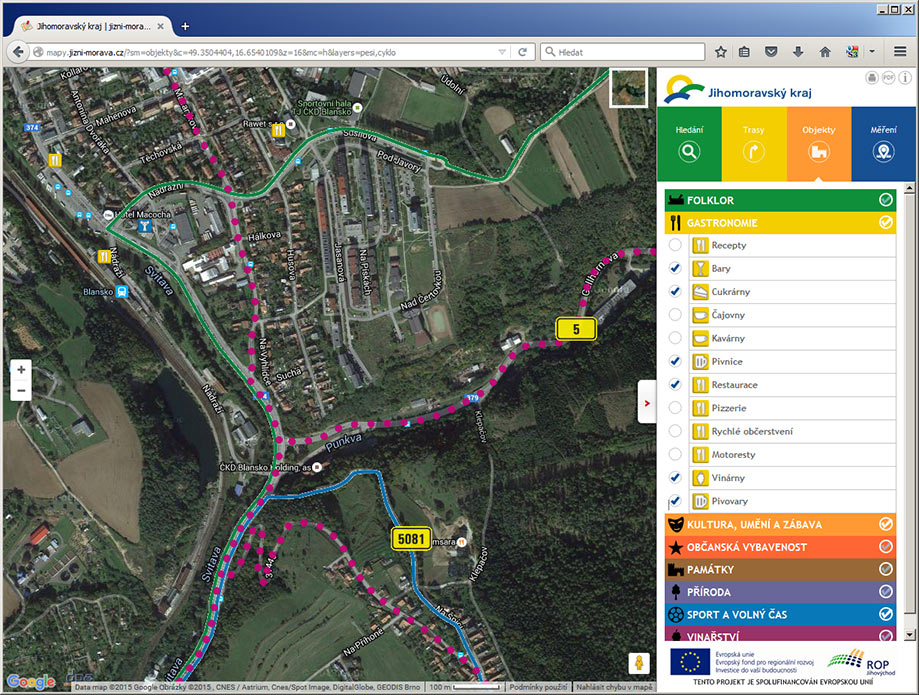This screenshot has width=919, height=695.
Task: Click bar marker near Hotel Macocha
Action: point(144,226)
